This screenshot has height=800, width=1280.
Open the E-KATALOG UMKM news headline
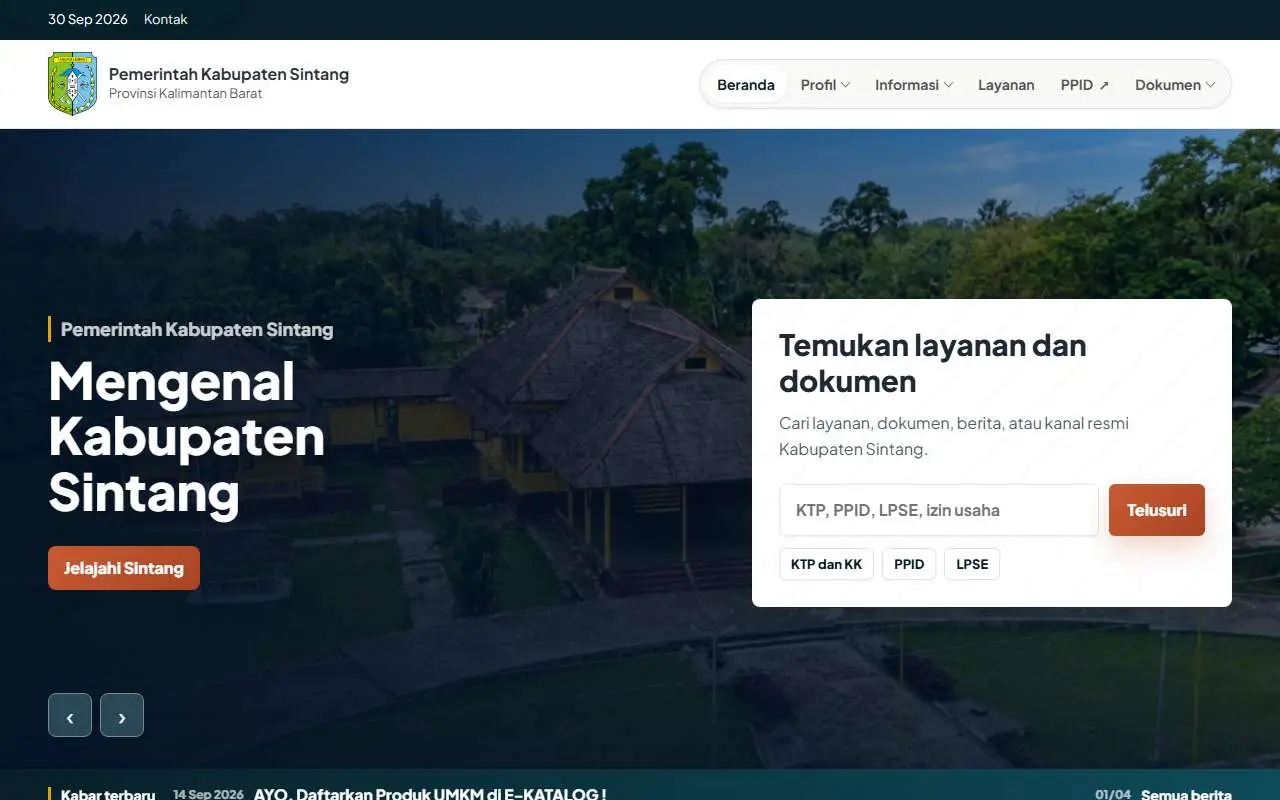click(430, 794)
